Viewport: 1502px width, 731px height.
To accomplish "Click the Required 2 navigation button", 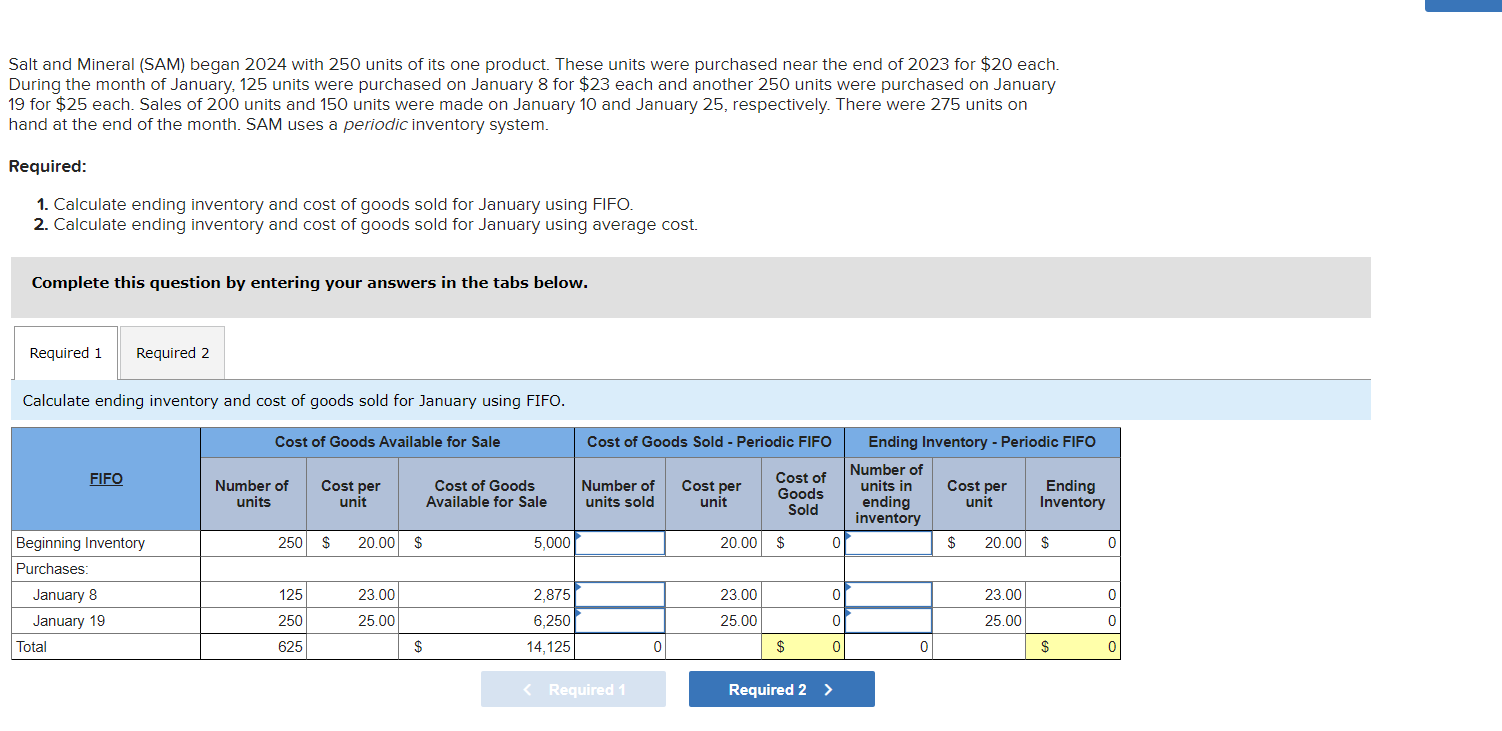I will coord(781,689).
